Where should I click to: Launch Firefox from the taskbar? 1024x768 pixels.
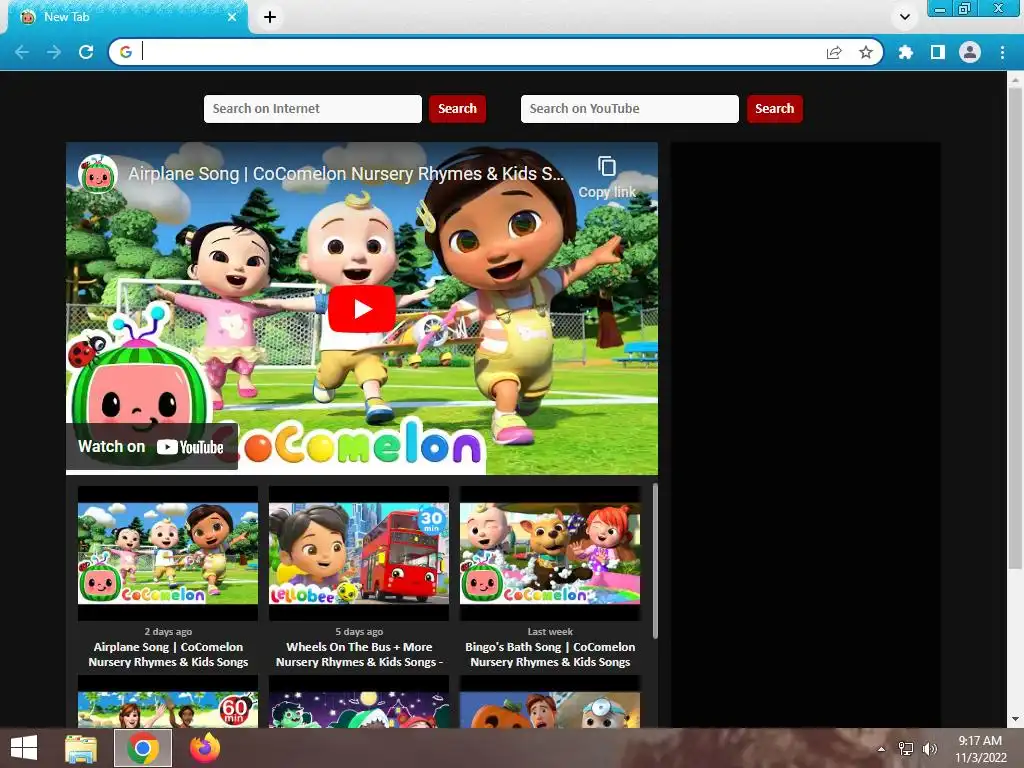pyautogui.click(x=204, y=748)
